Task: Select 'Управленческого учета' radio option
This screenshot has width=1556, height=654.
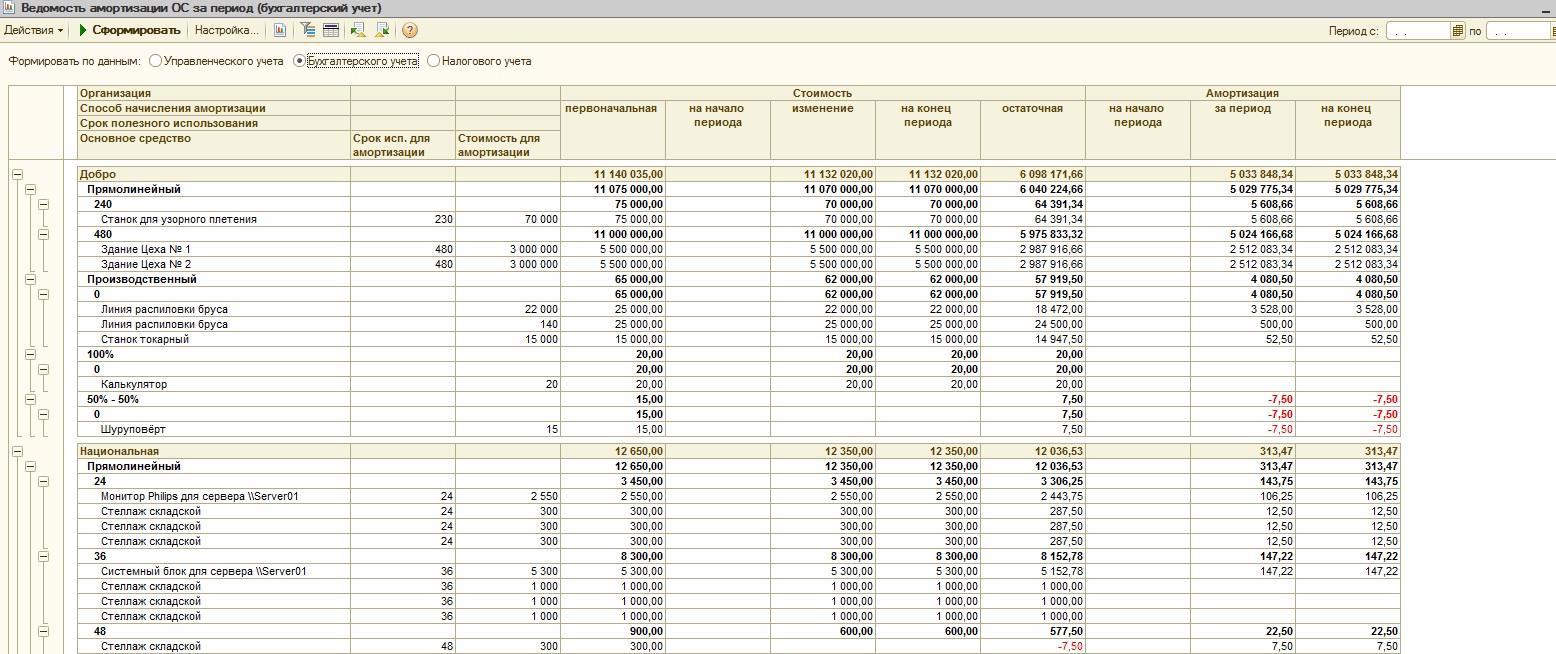Action: tap(155, 61)
